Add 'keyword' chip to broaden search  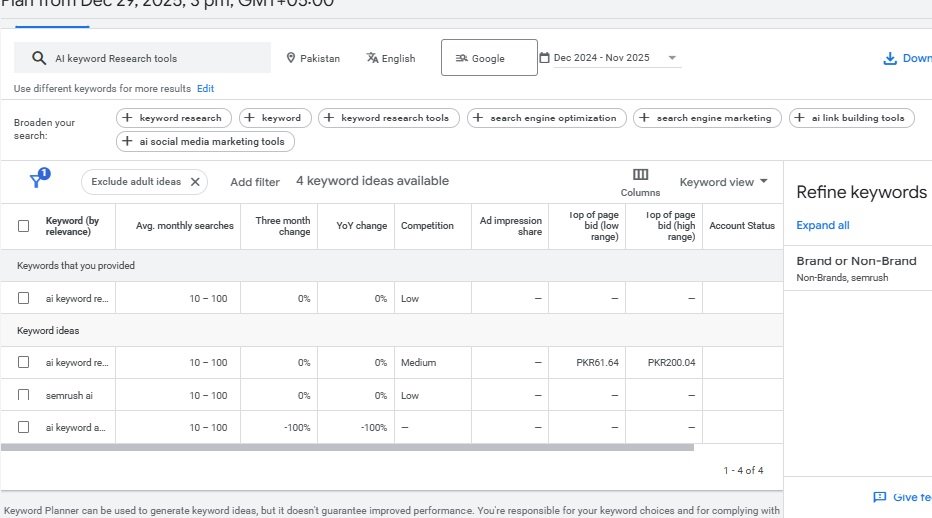pos(273,118)
